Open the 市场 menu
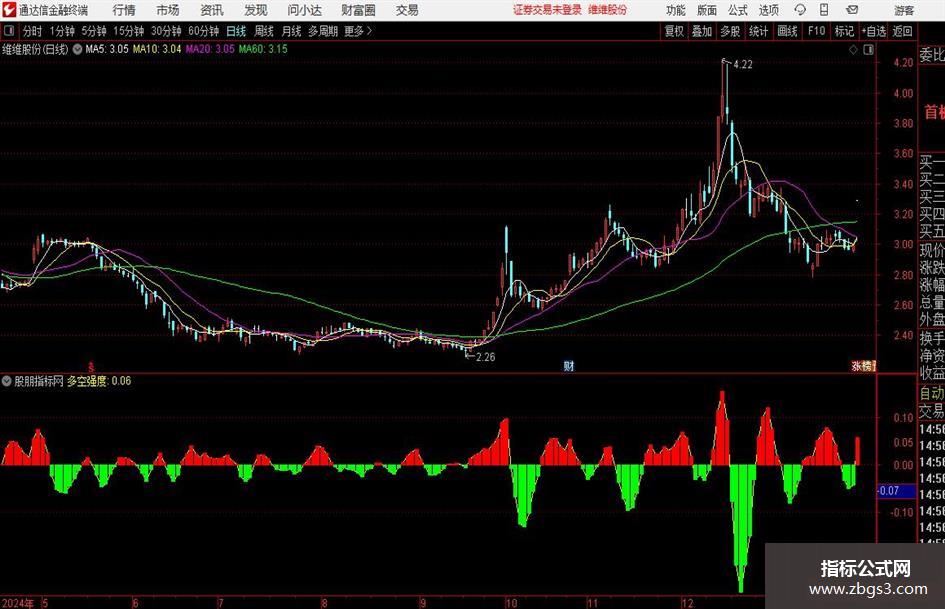Image resolution: width=945 pixels, height=609 pixels. tap(168, 10)
